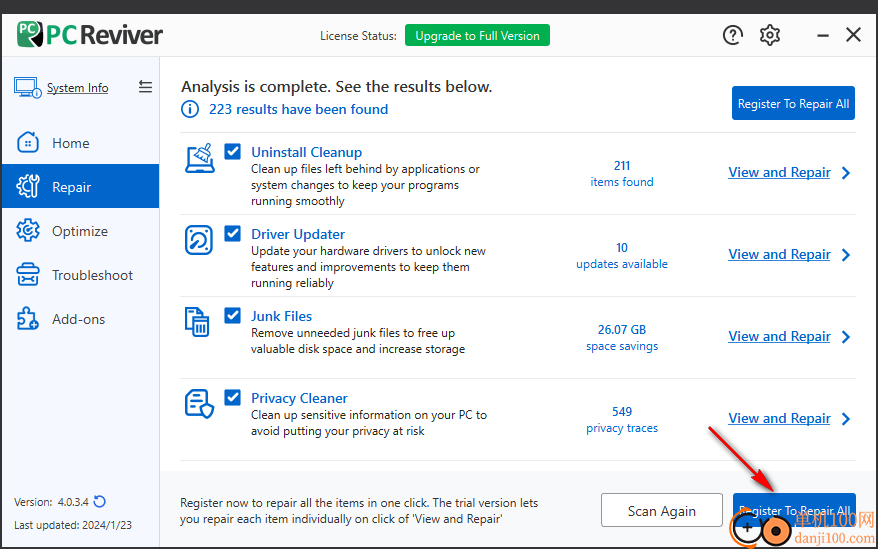Select the Repair section
The image size is (878, 549).
click(81, 187)
